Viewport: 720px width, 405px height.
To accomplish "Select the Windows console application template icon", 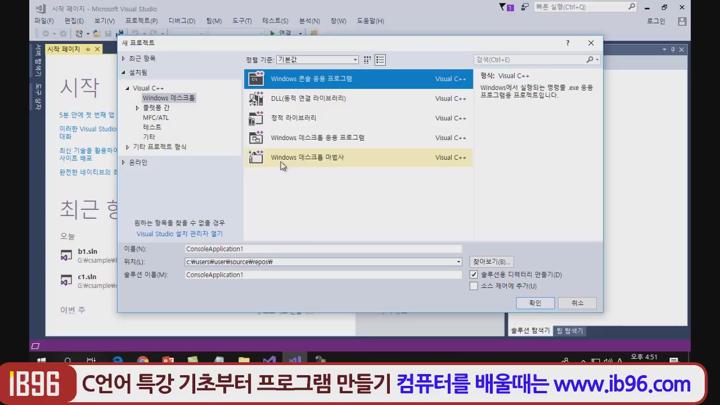I will (x=256, y=79).
